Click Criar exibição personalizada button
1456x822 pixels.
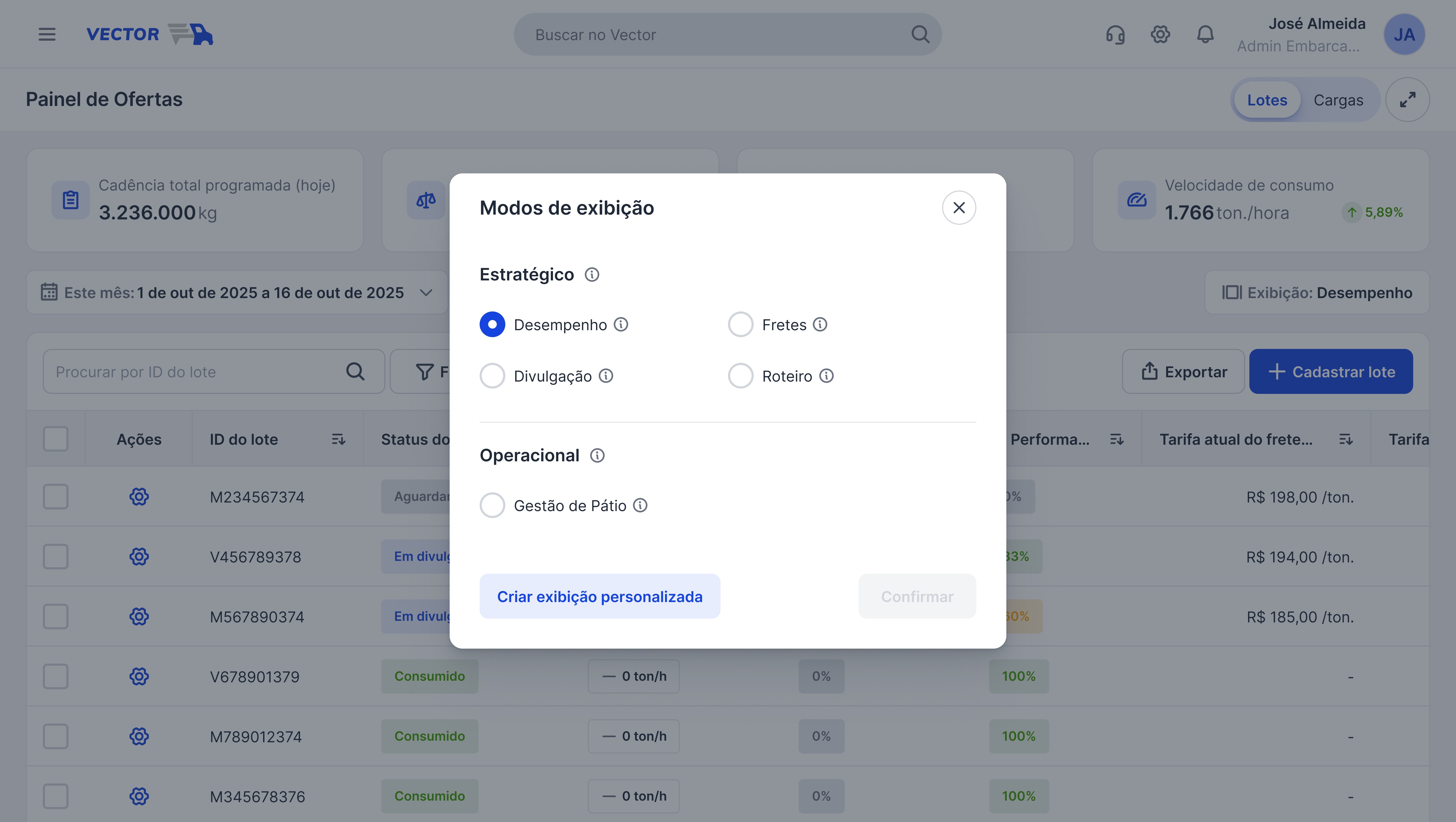pyautogui.click(x=600, y=597)
